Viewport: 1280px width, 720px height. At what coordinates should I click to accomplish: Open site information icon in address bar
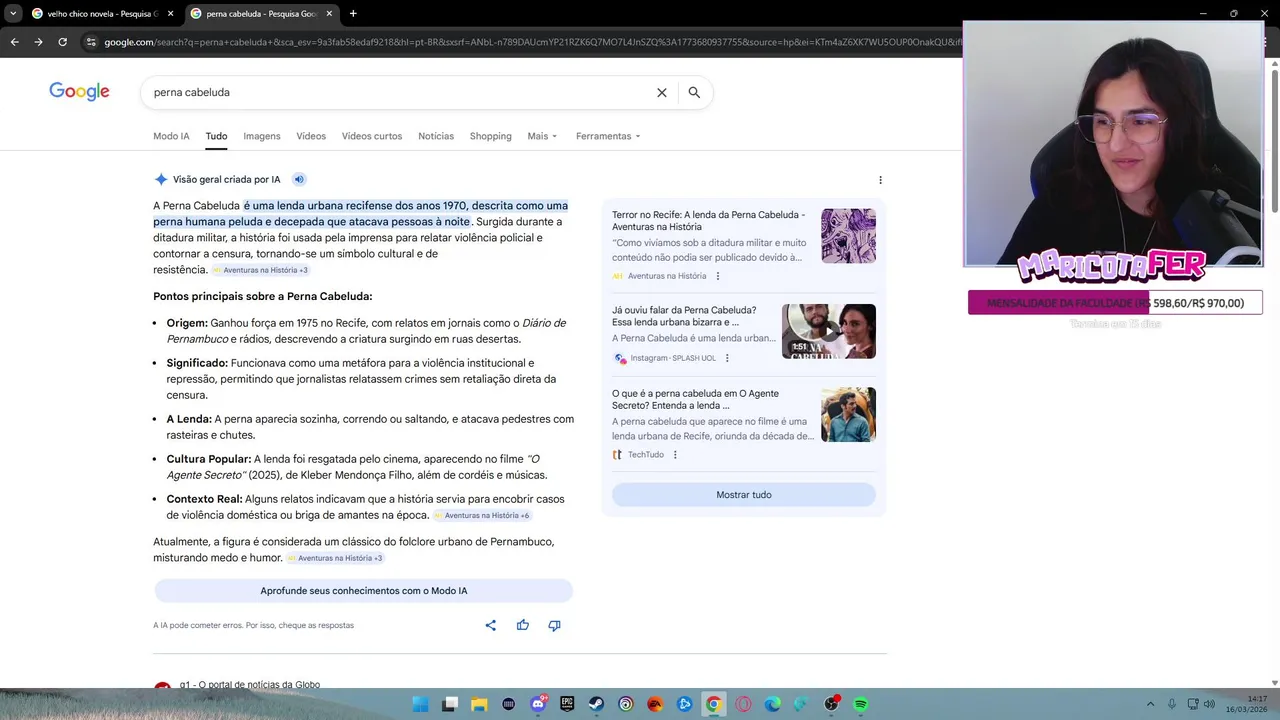(x=91, y=42)
